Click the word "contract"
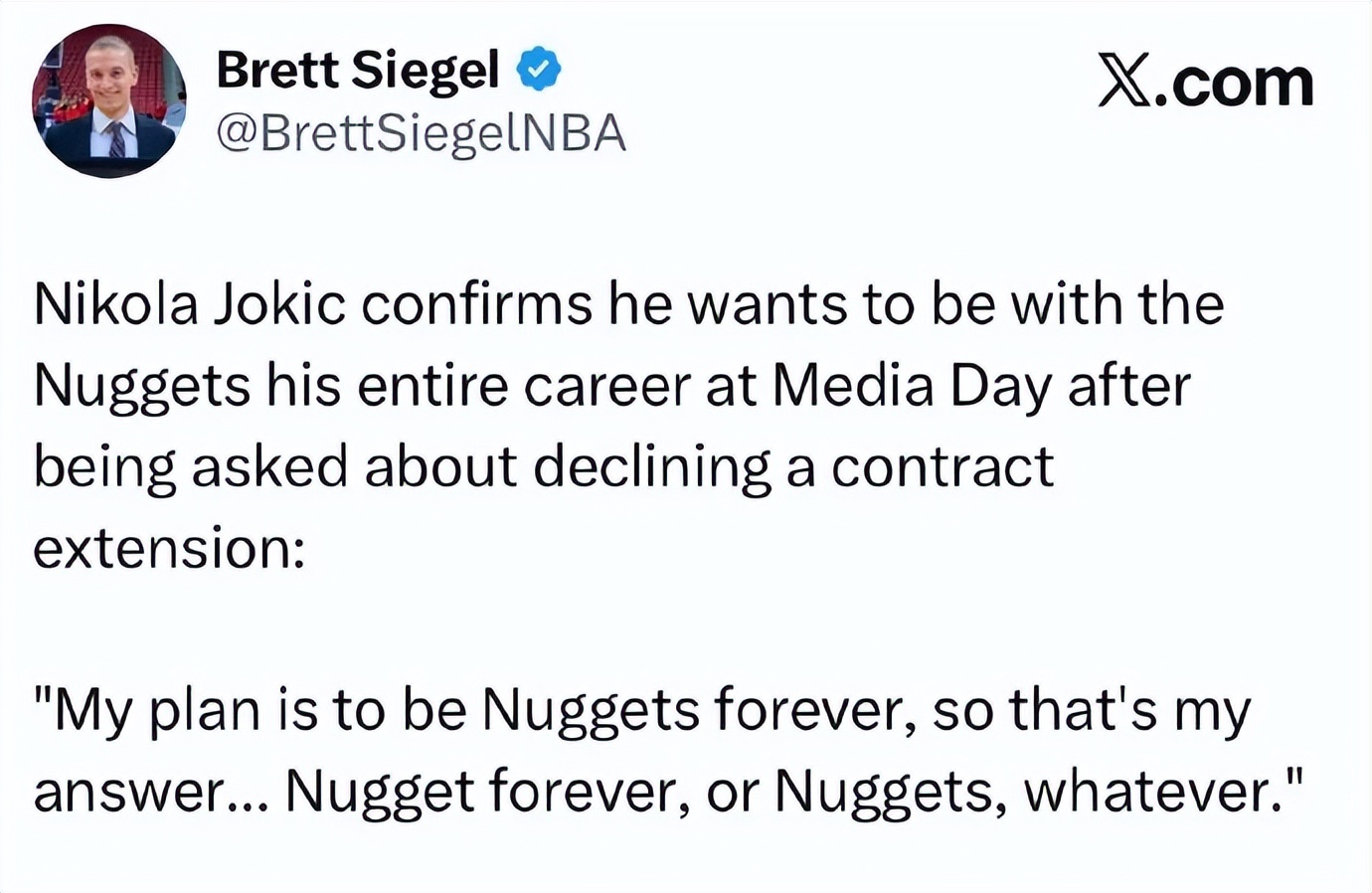This screenshot has width=1372, height=893. click(x=942, y=467)
